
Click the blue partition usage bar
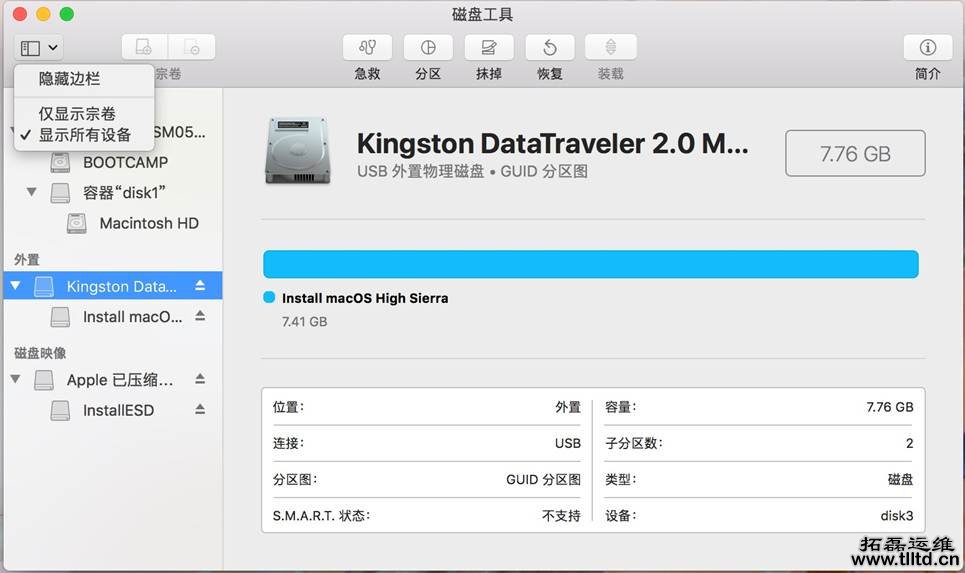click(590, 264)
